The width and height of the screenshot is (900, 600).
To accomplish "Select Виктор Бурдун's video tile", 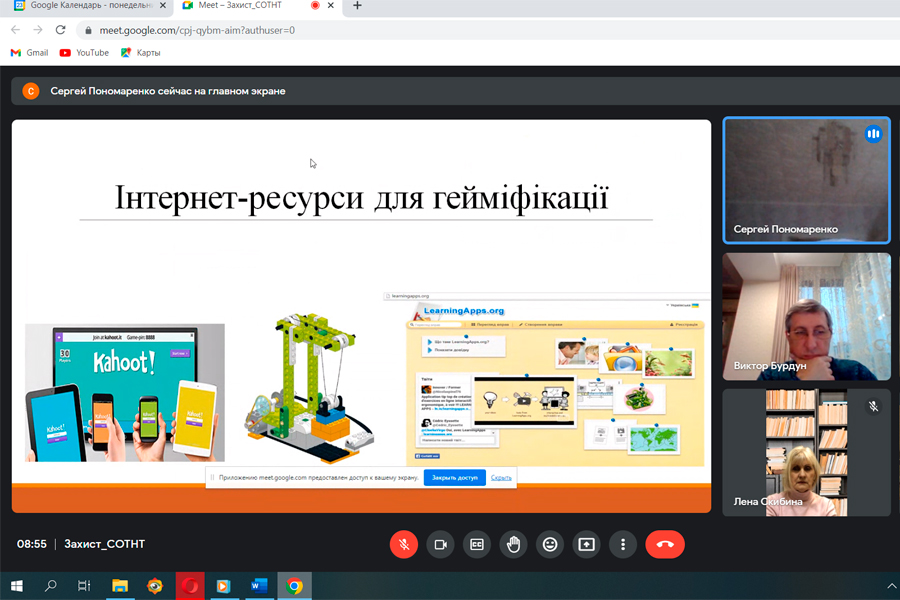I will pos(806,316).
